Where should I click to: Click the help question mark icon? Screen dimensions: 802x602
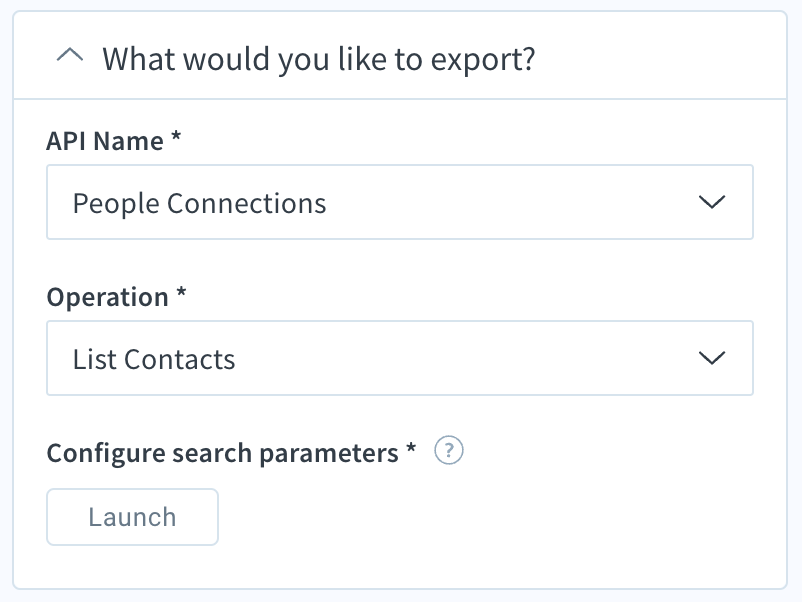click(x=449, y=451)
